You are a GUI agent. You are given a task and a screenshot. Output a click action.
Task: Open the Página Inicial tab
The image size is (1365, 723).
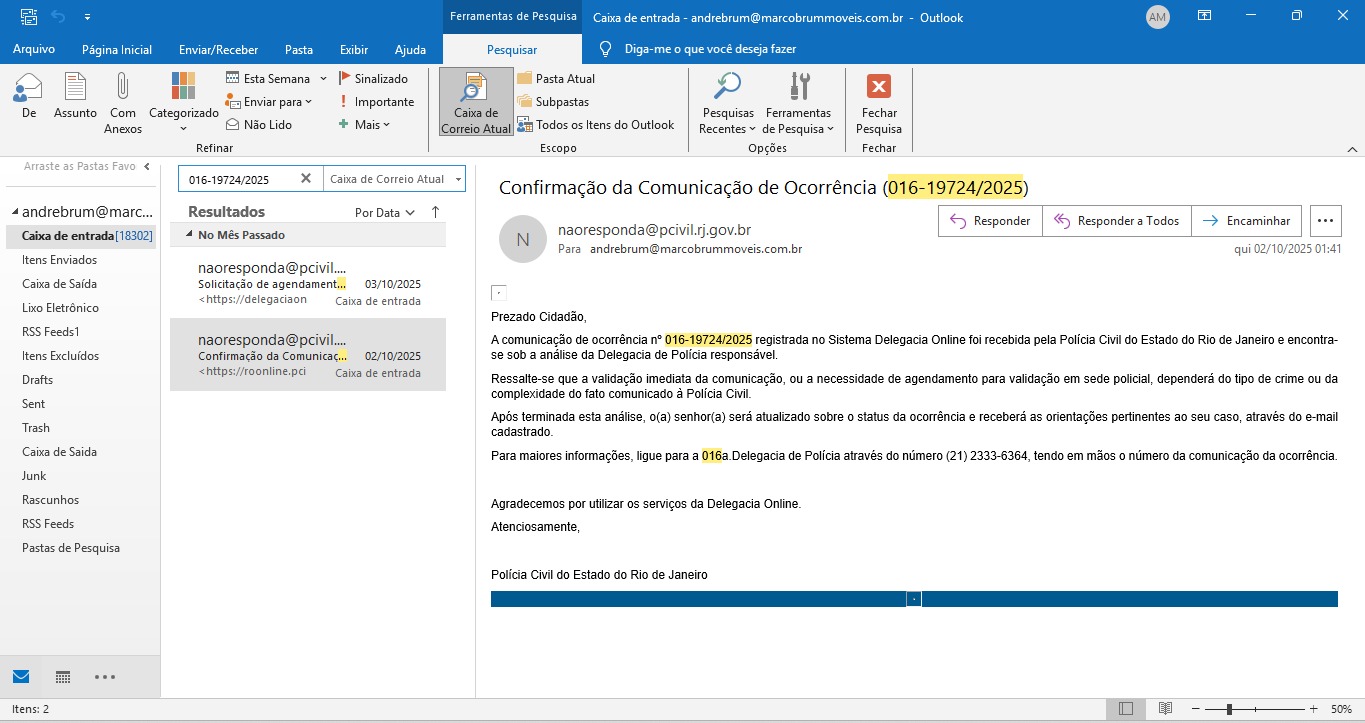click(117, 50)
